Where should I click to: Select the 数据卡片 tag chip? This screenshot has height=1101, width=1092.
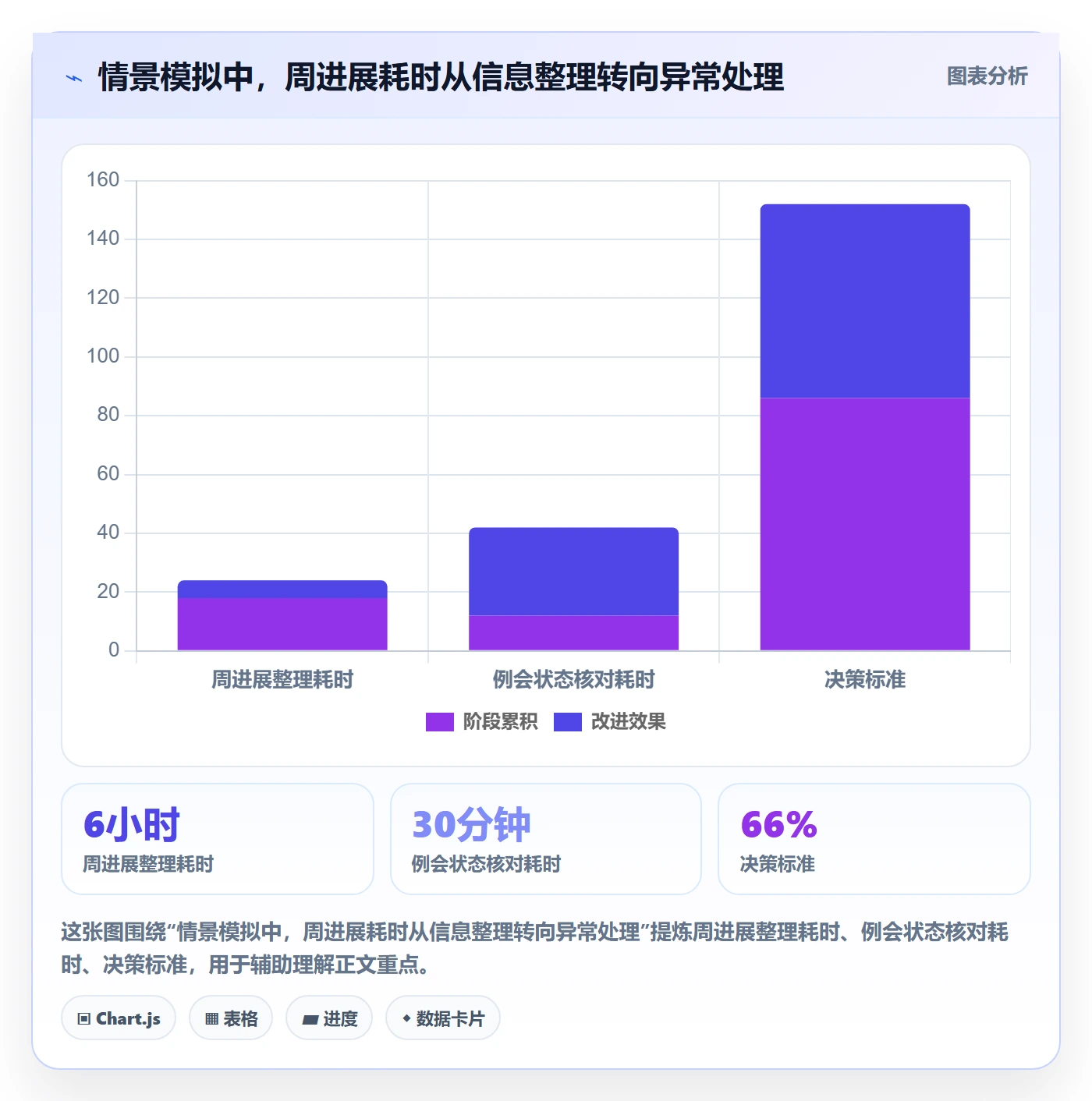[x=443, y=1018]
